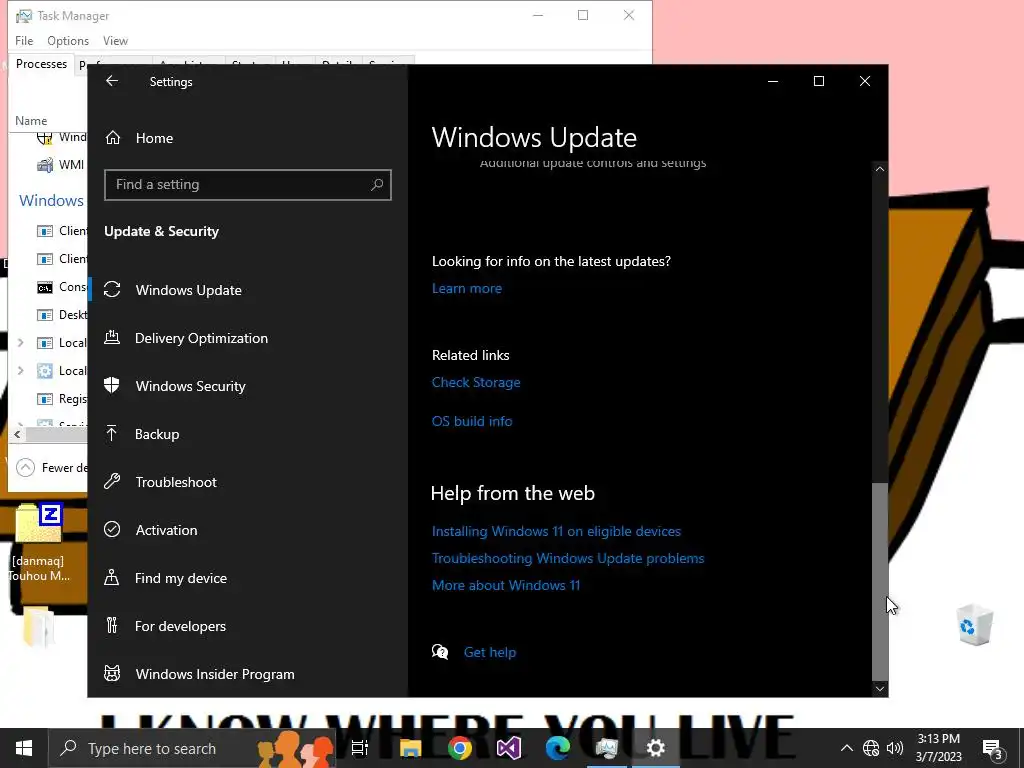Open Task Manager View menu
Image resolution: width=1024 pixels, height=768 pixels.
[x=116, y=40]
